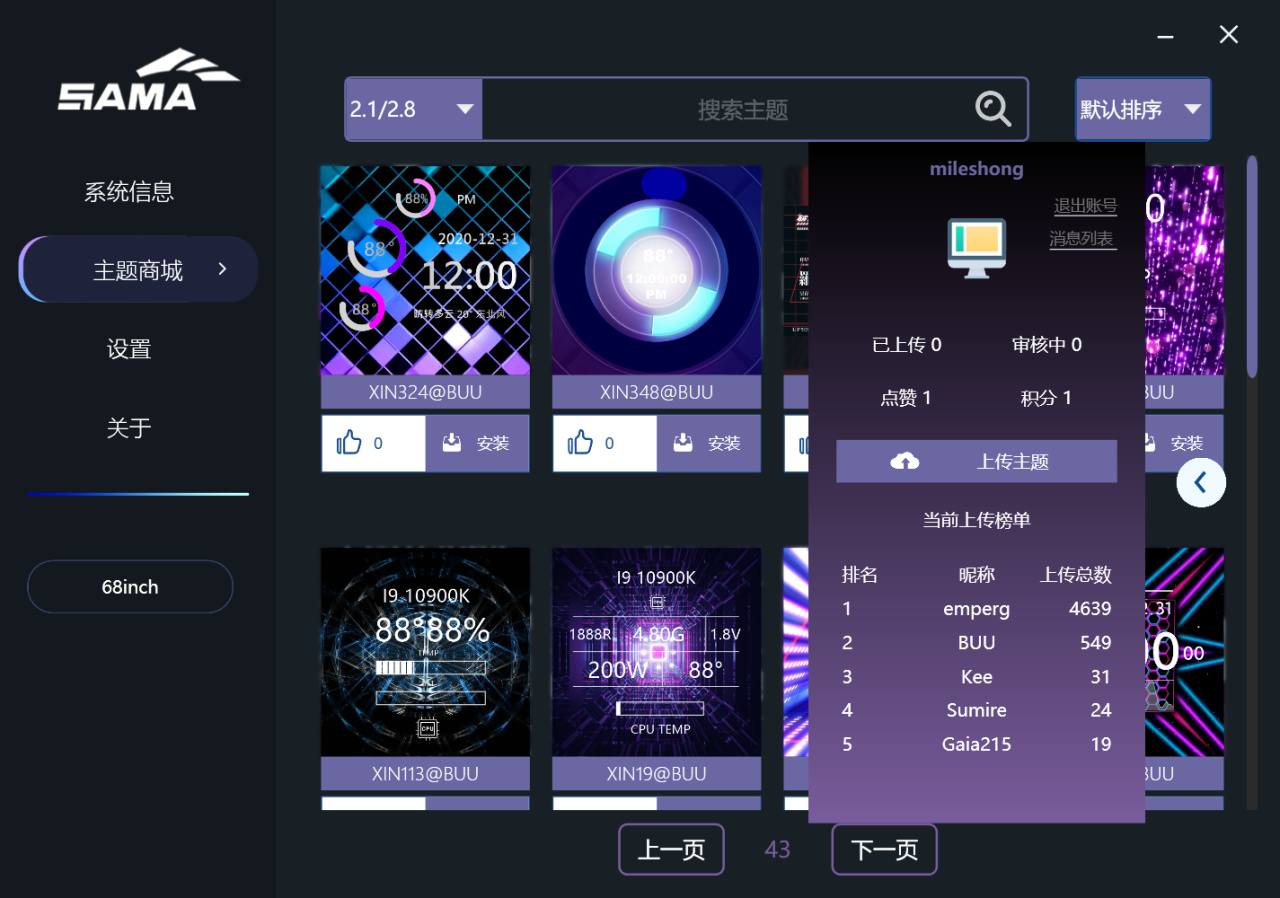Click the 当前上传榜单 heading

pos(976,520)
